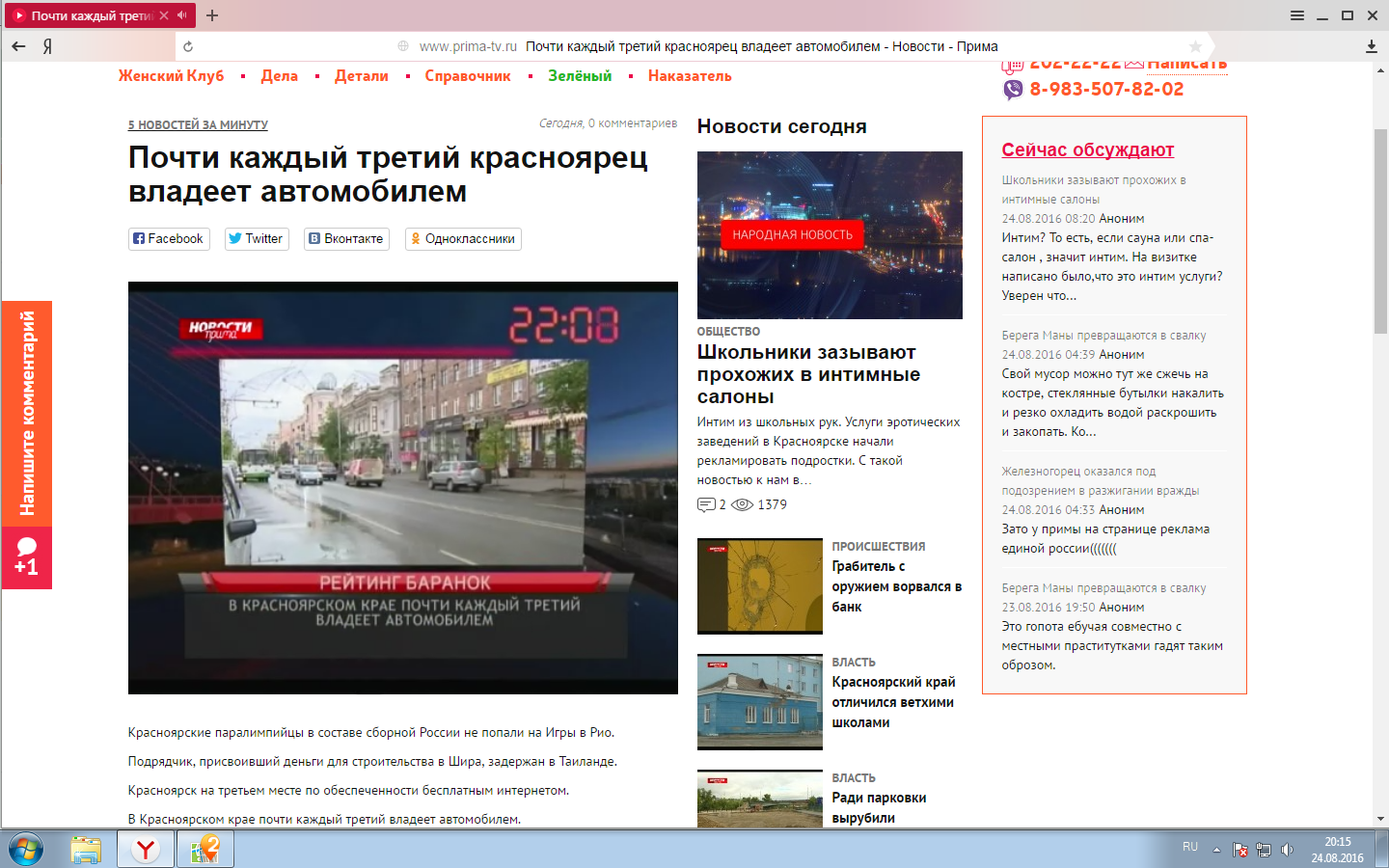Share article on Вконтакте
This screenshot has width=1389, height=868.
346,238
